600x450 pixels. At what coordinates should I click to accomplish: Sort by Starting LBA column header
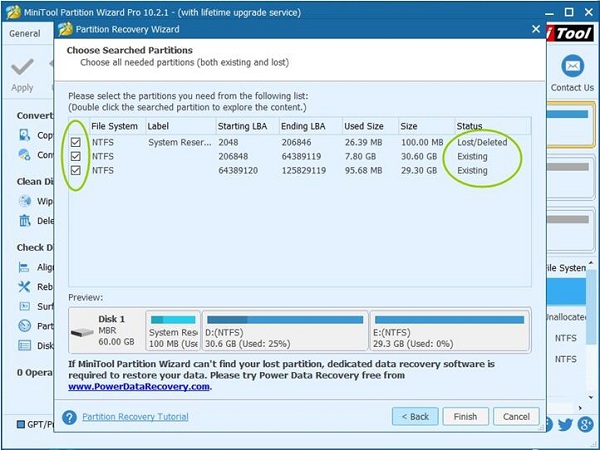[x=247, y=126]
